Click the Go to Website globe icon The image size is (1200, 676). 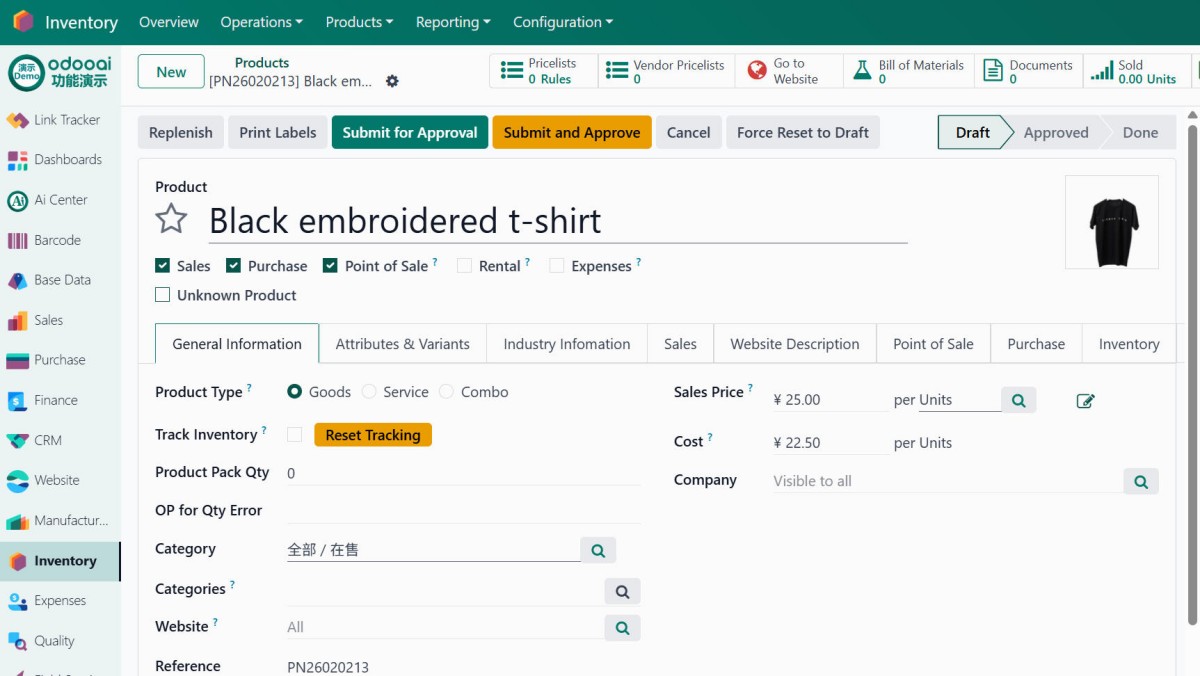pyautogui.click(x=757, y=71)
